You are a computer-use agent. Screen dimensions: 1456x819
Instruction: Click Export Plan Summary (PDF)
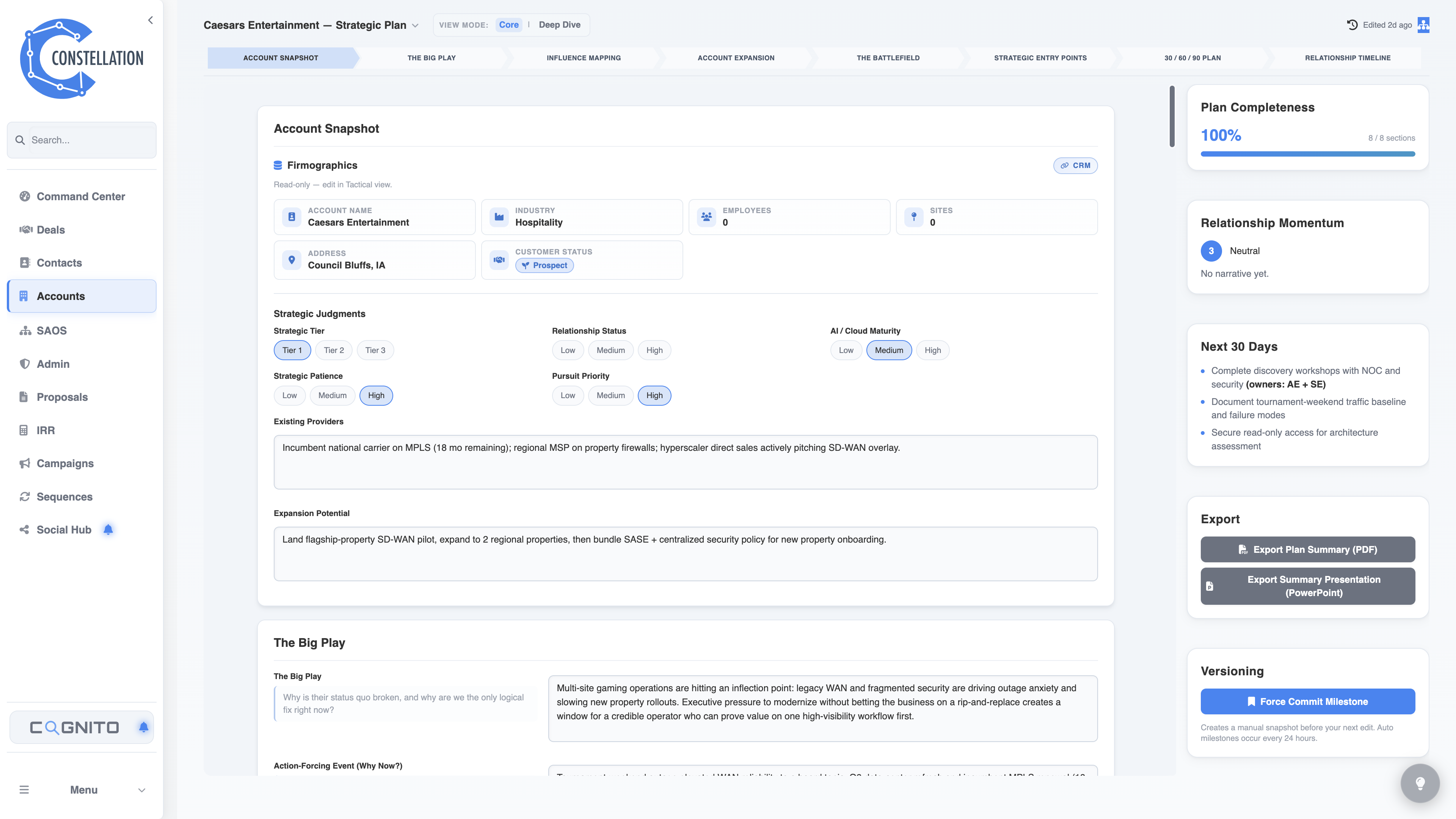(1307, 549)
